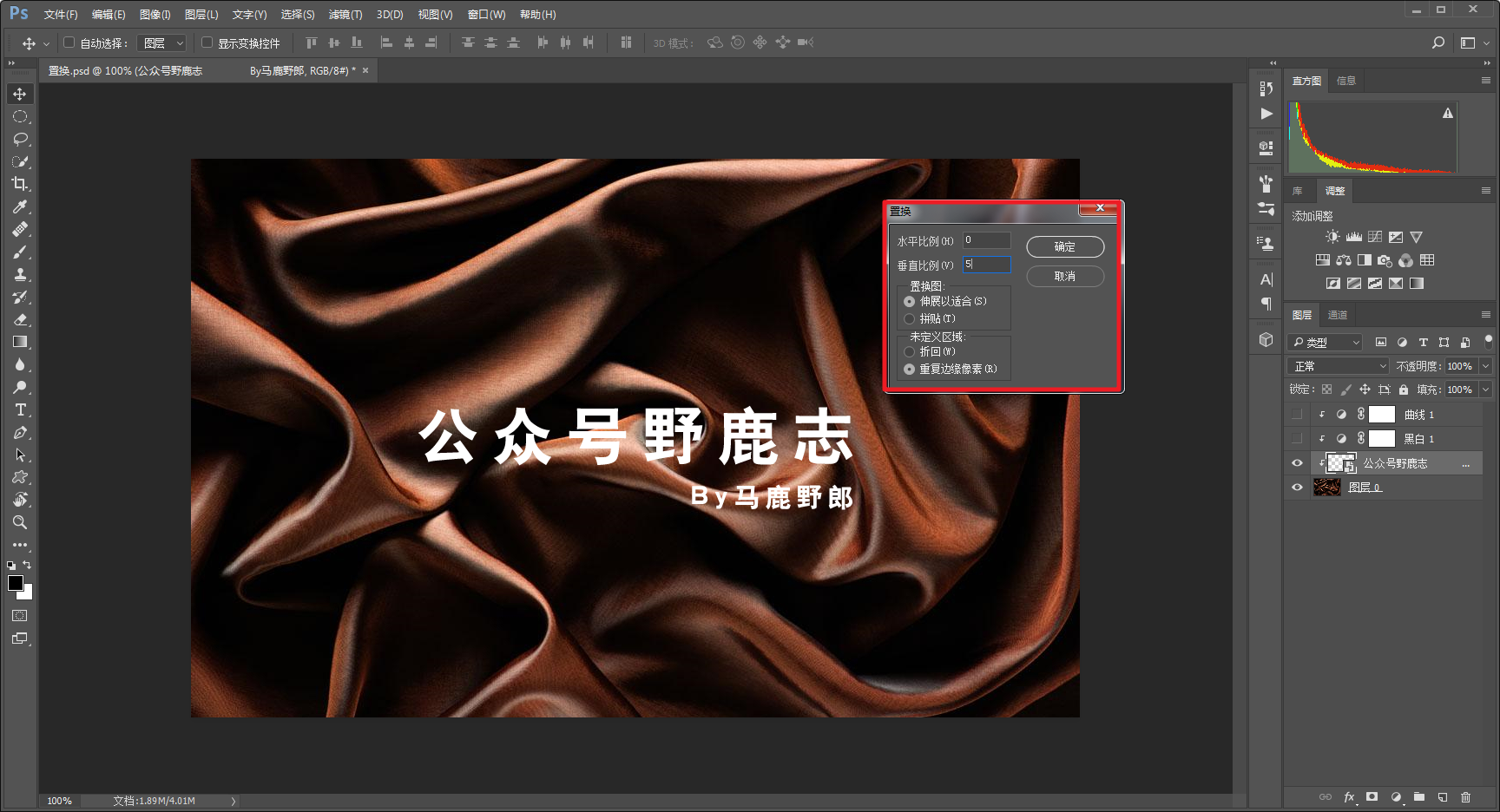Viewport: 1500px width, 812px height.
Task: Select the Move tool
Action: [x=20, y=94]
